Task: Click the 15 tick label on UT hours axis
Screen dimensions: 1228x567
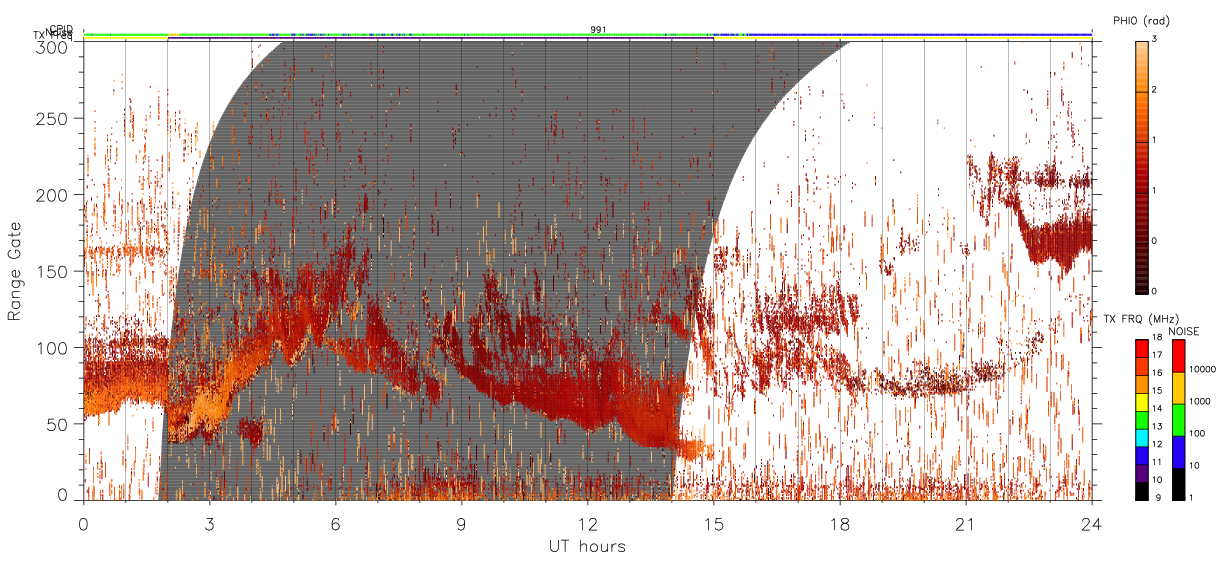Action: click(x=713, y=524)
